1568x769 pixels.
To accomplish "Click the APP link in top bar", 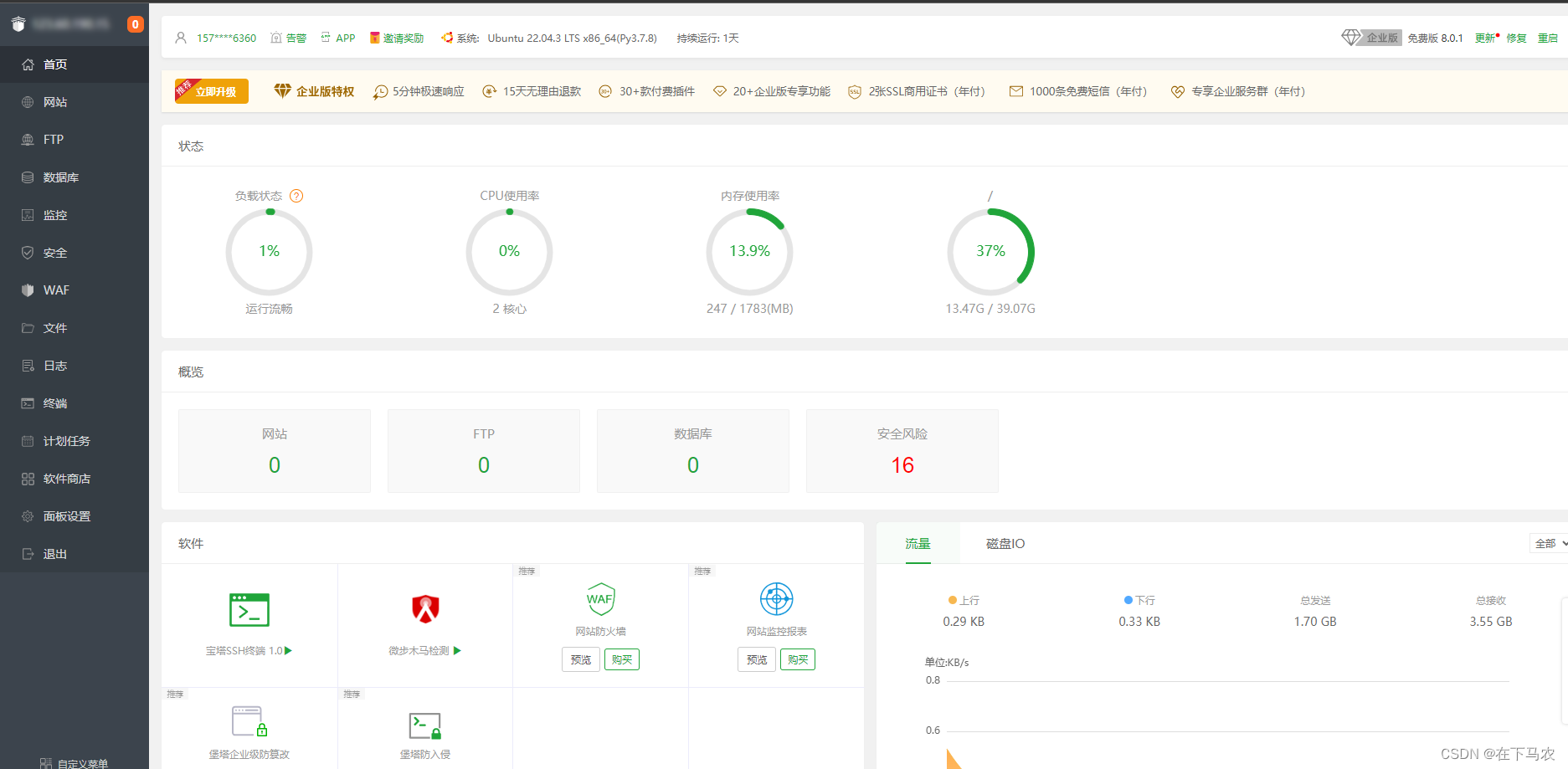I will tap(338, 38).
